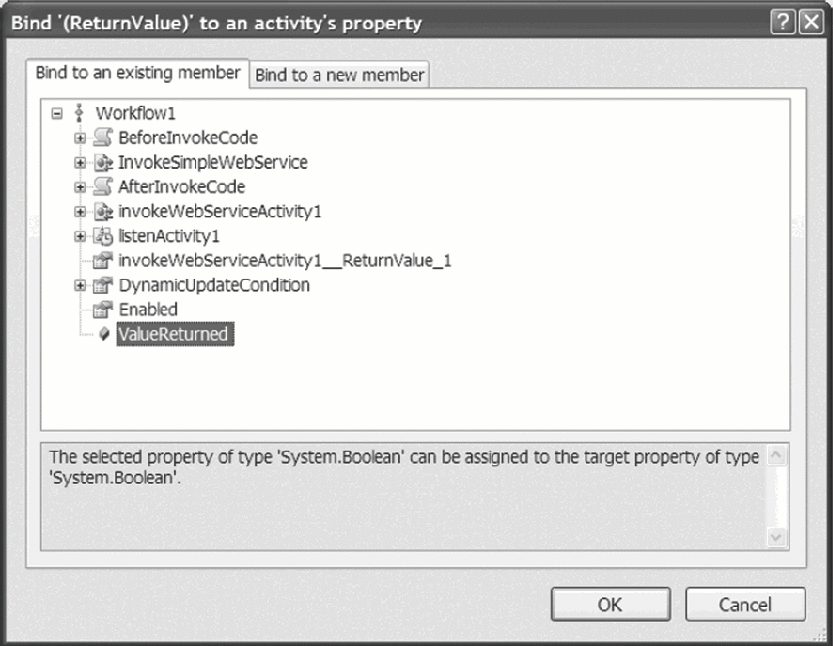The width and height of the screenshot is (833, 646).
Task: Click the DynamicUpdateCondition property icon
Action: click(102, 286)
